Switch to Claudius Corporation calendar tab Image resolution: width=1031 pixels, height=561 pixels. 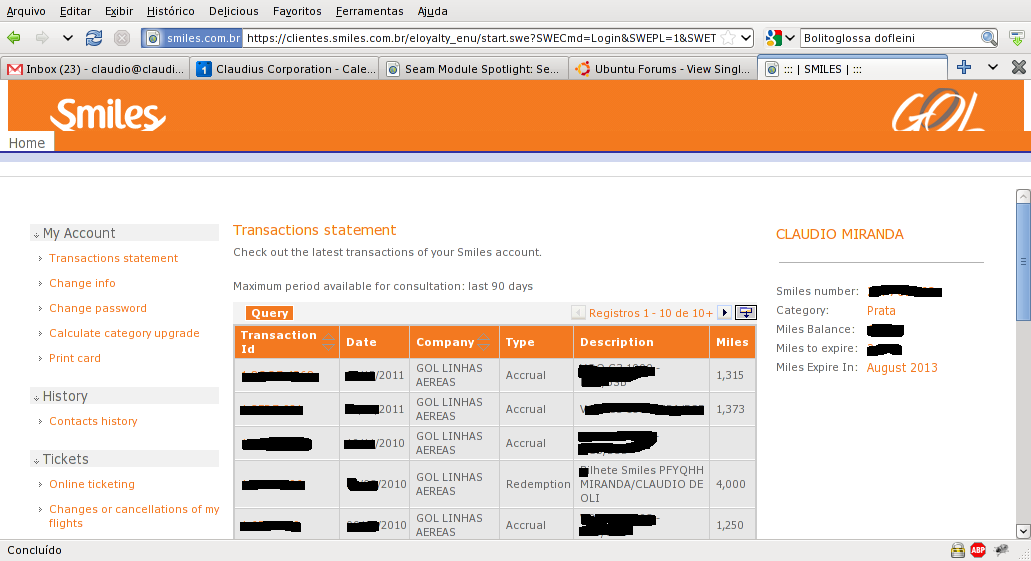point(285,69)
